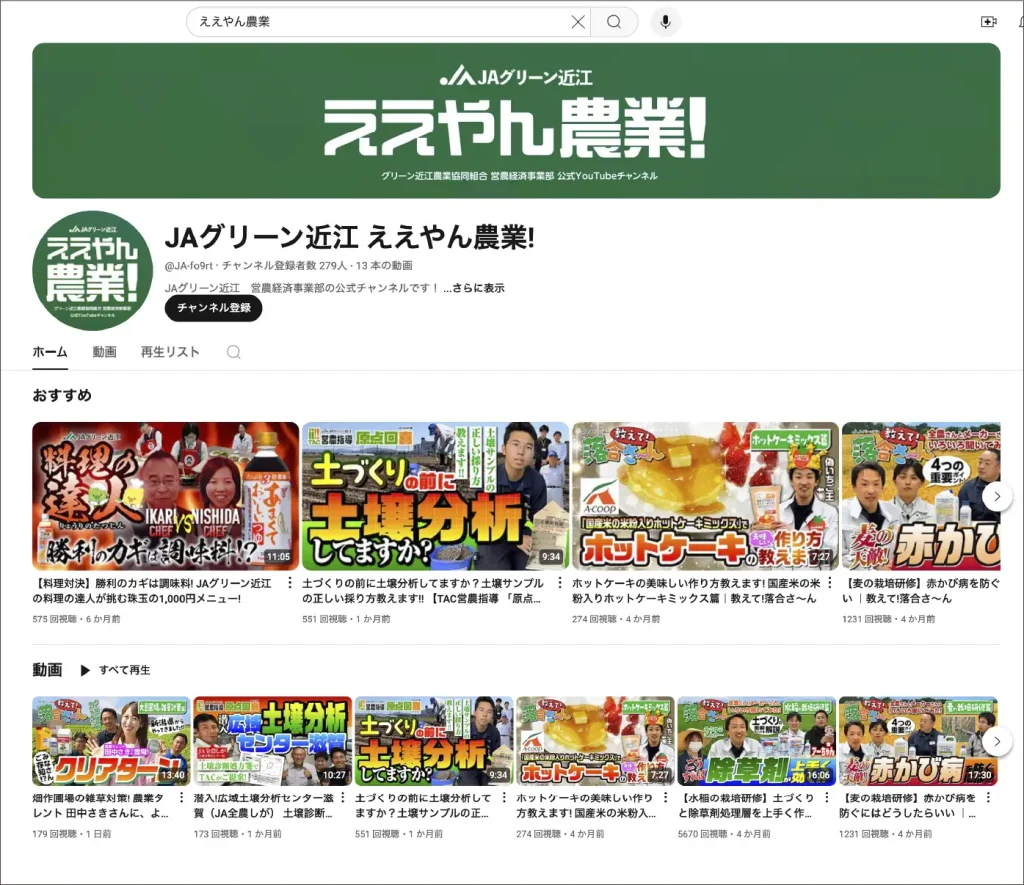
Task: Open options menu for featured ホットケーキ video
Action: click(829, 583)
